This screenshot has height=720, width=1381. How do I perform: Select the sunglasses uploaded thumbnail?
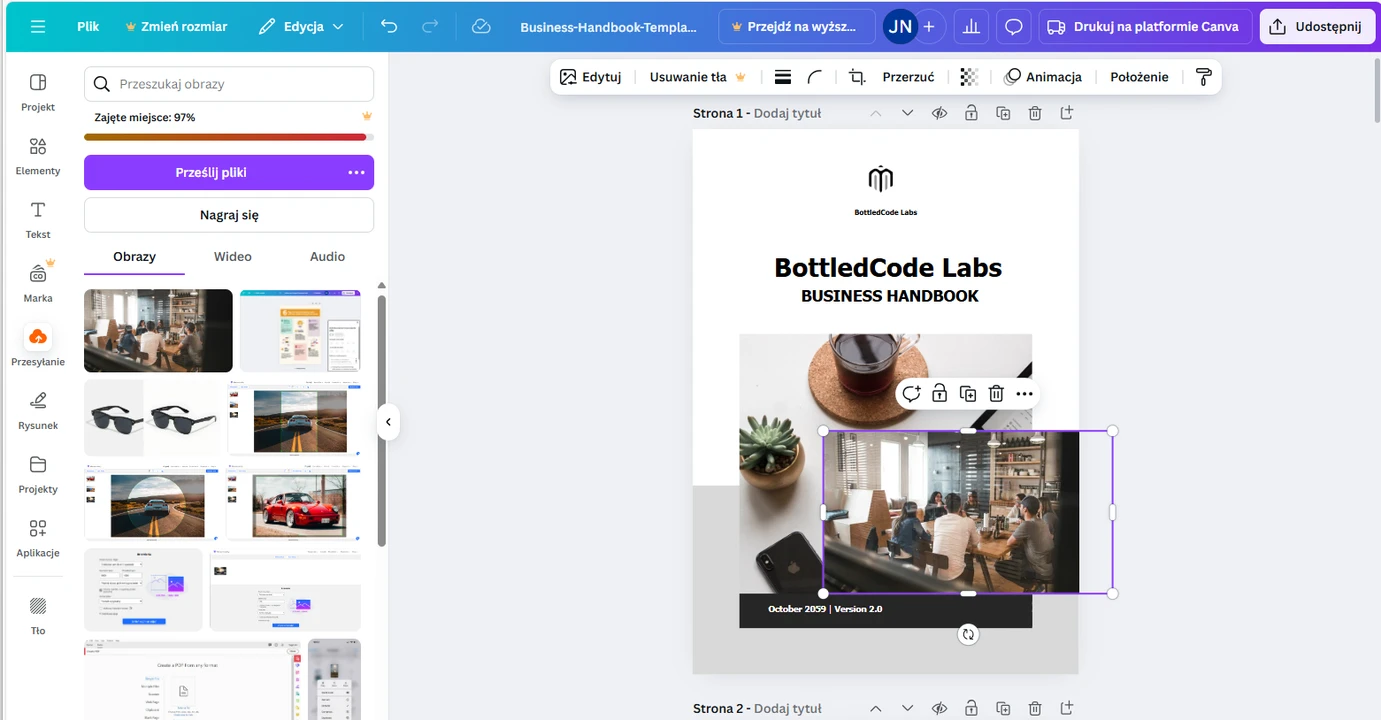coord(152,418)
